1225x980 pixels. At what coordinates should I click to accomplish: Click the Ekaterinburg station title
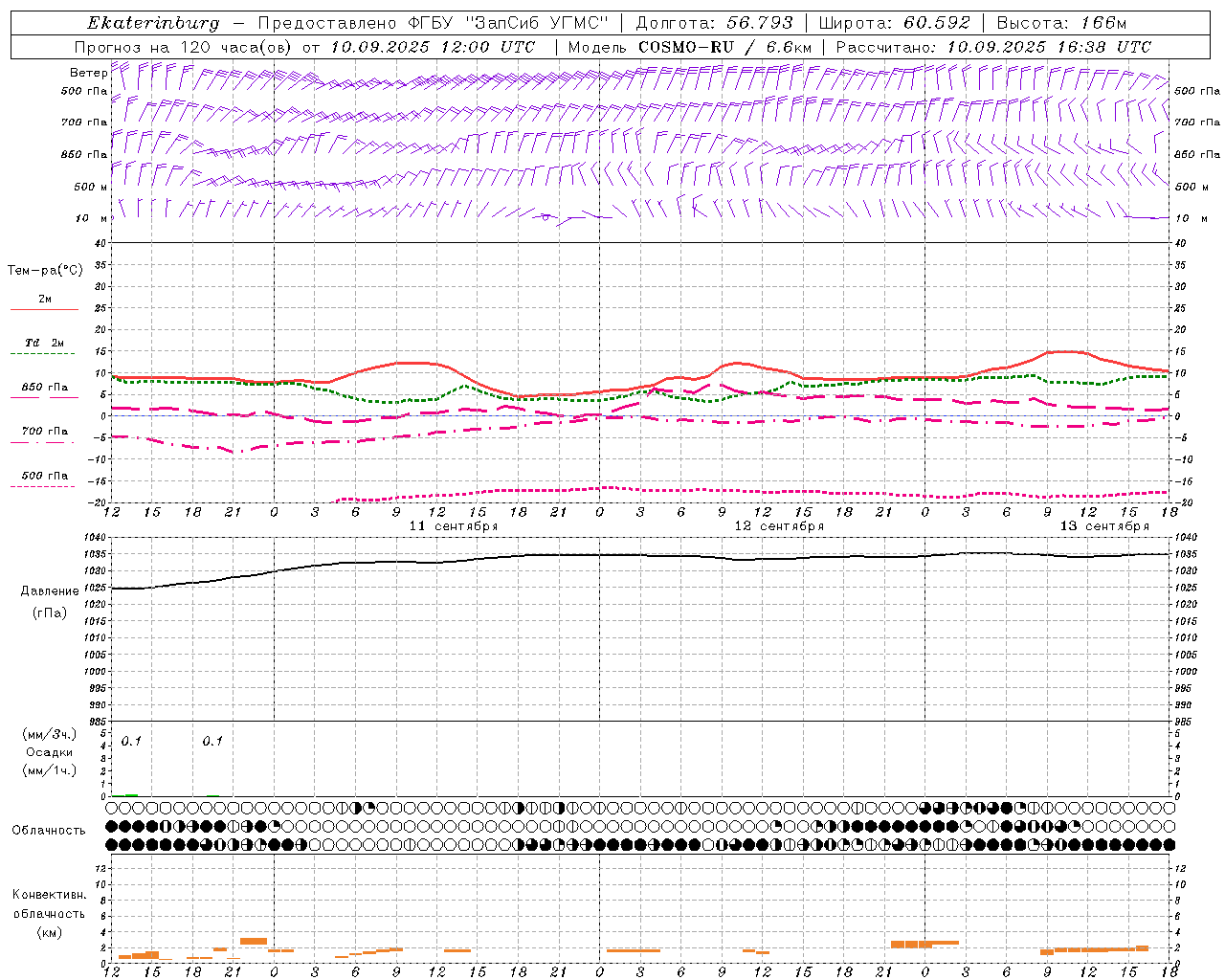click(153, 23)
